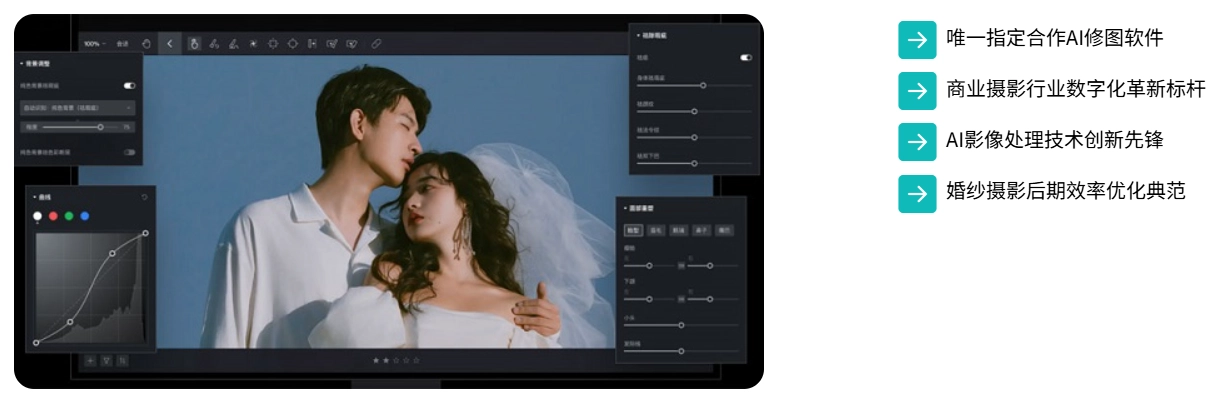1225x408 pixels.
Task: Collapse the 曲线 curves panel
Action: pos(34,197)
